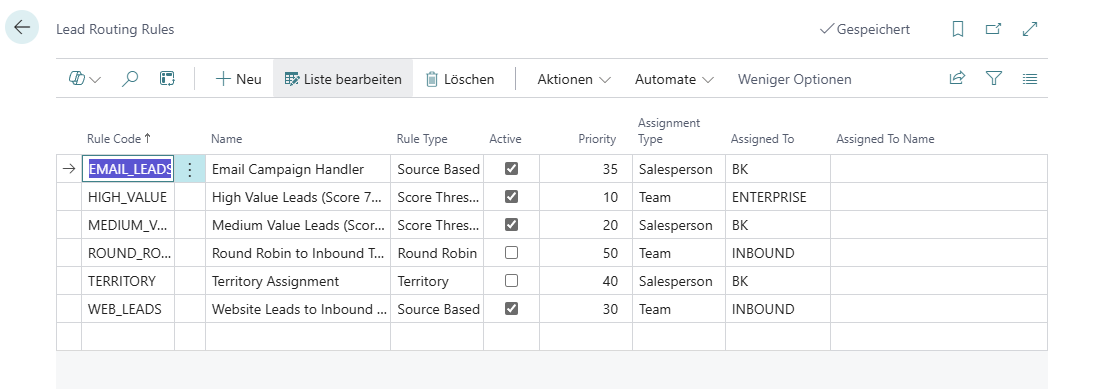The image size is (1104, 389).
Task: Click priority 10 cell
Action: pos(586,197)
